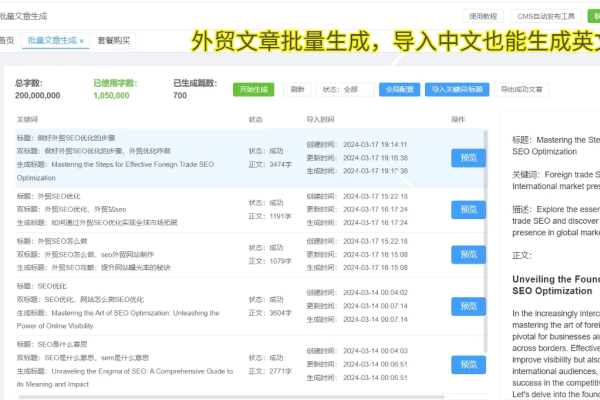
Task: Select creation time 2024-03-17 19:14:11
Action: 375,144
